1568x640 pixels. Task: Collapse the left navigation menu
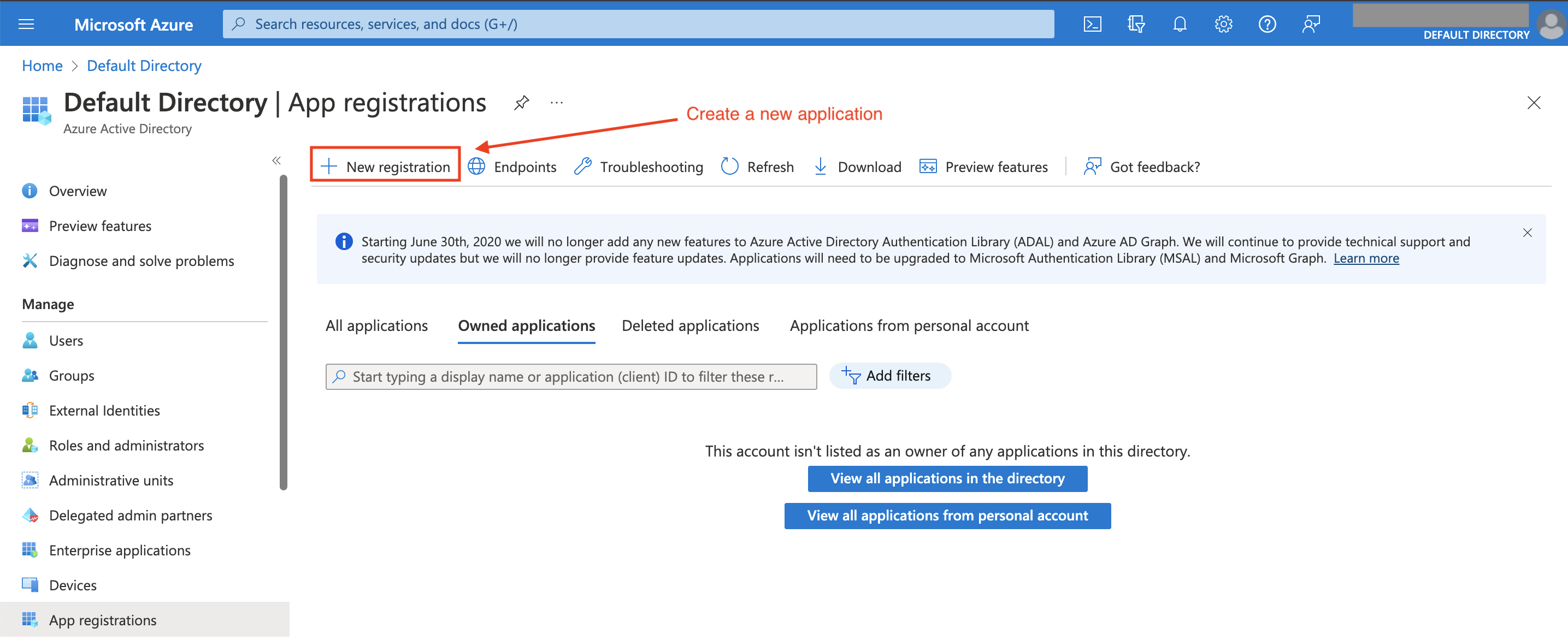click(x=276, y=161)
